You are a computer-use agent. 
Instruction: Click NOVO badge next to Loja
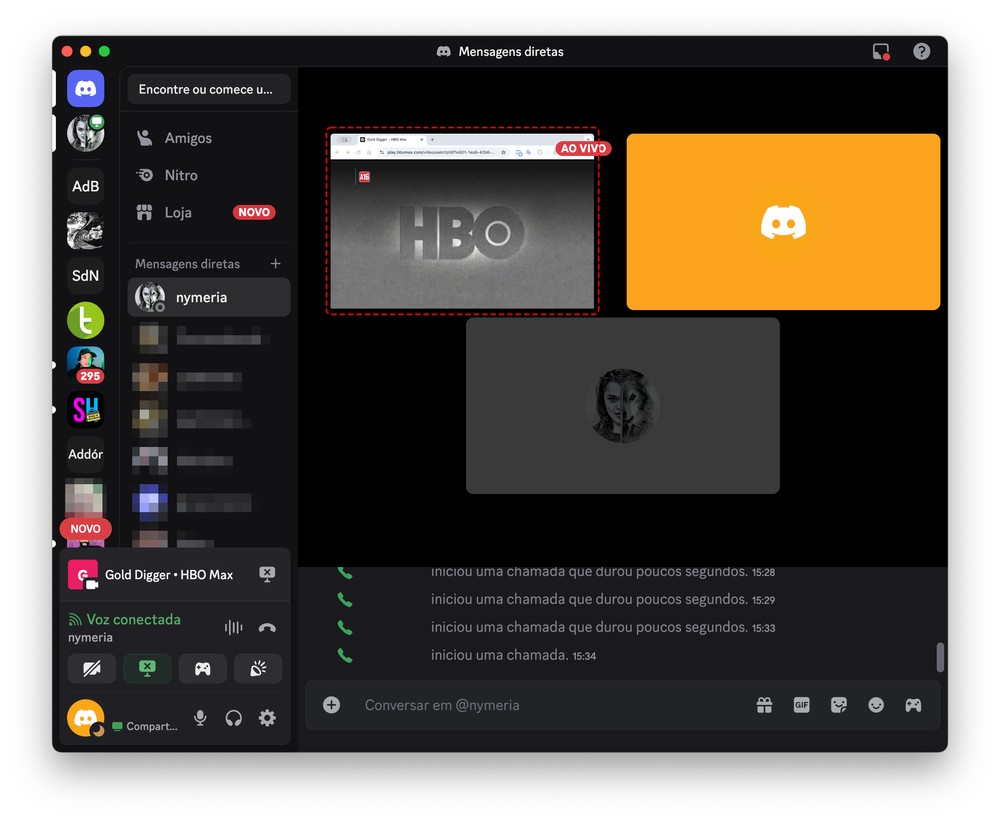(254, 212)
